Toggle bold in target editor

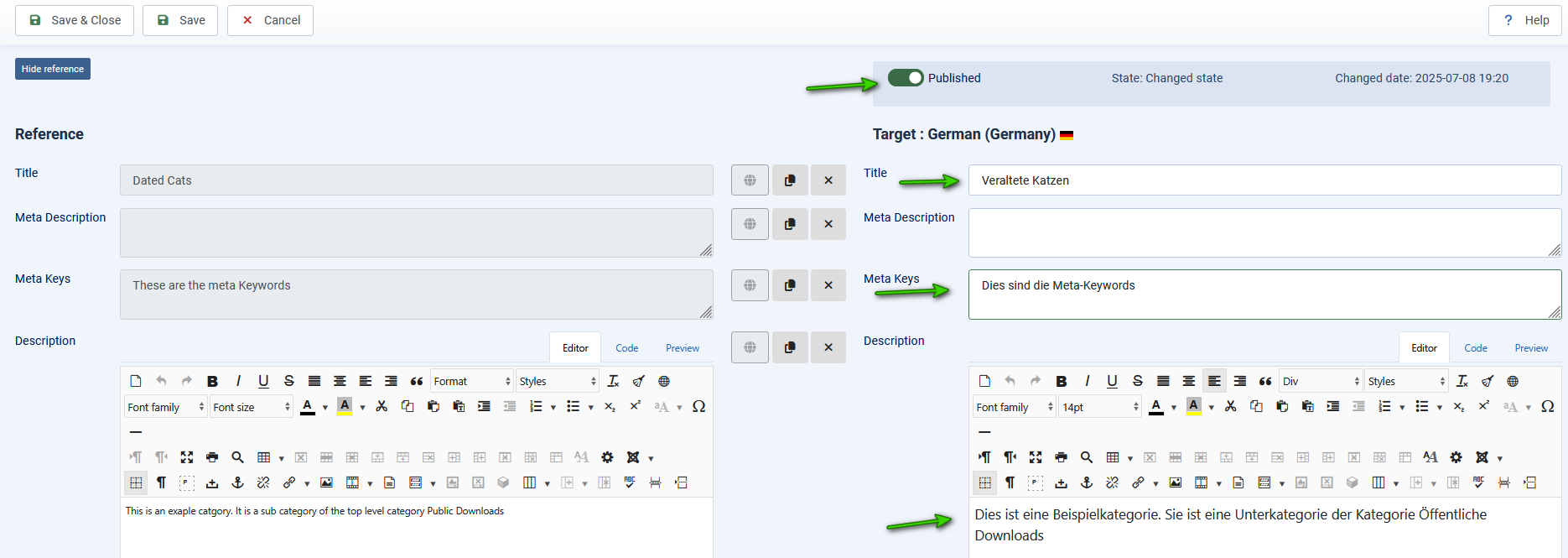[1062, 381]
